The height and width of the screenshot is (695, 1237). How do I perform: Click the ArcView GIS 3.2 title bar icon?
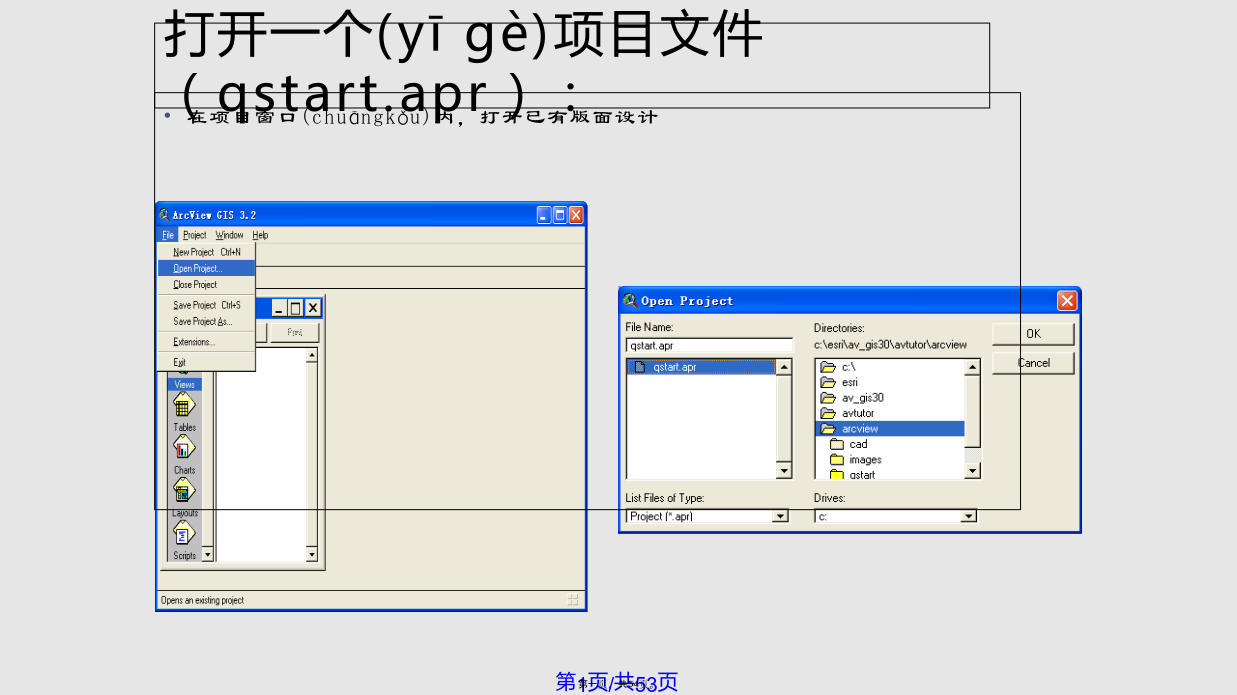(164, 214)
